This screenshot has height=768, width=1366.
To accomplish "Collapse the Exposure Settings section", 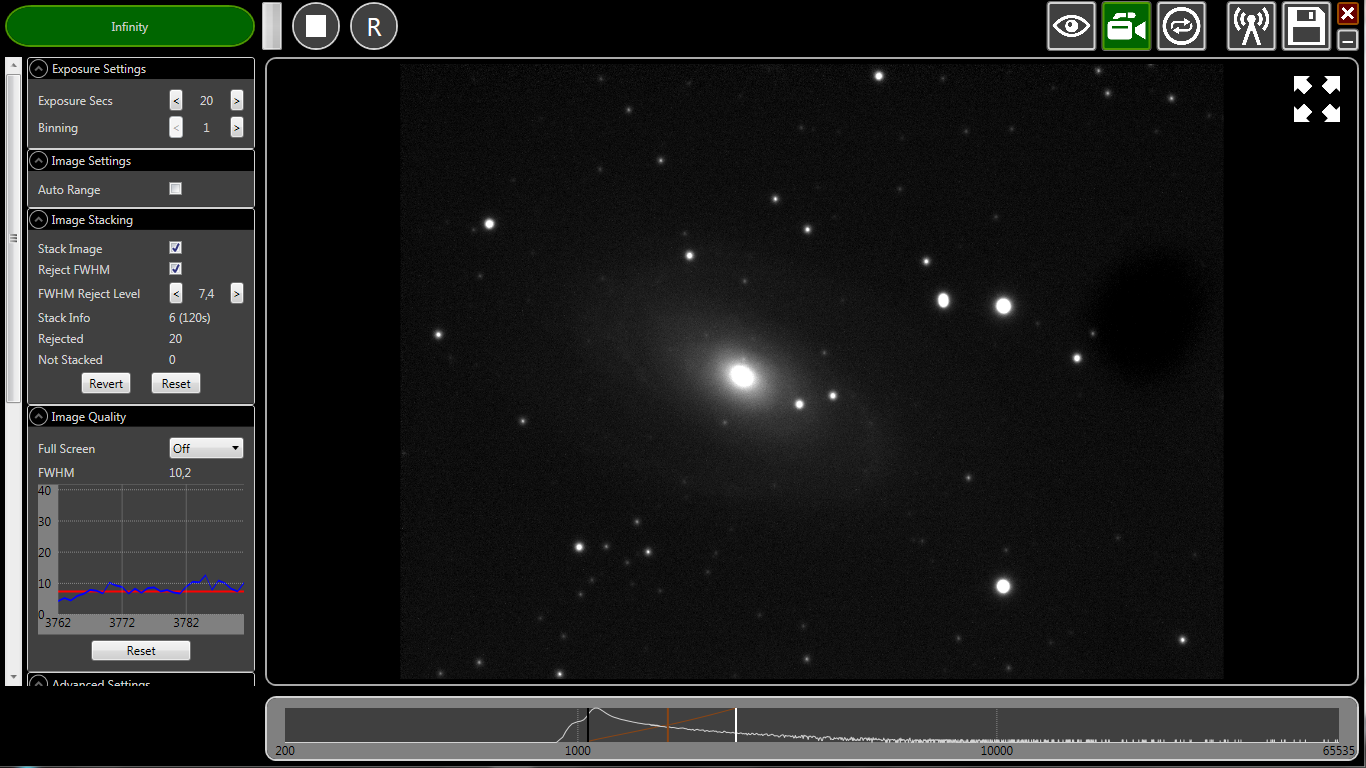I will pos(39,69).
